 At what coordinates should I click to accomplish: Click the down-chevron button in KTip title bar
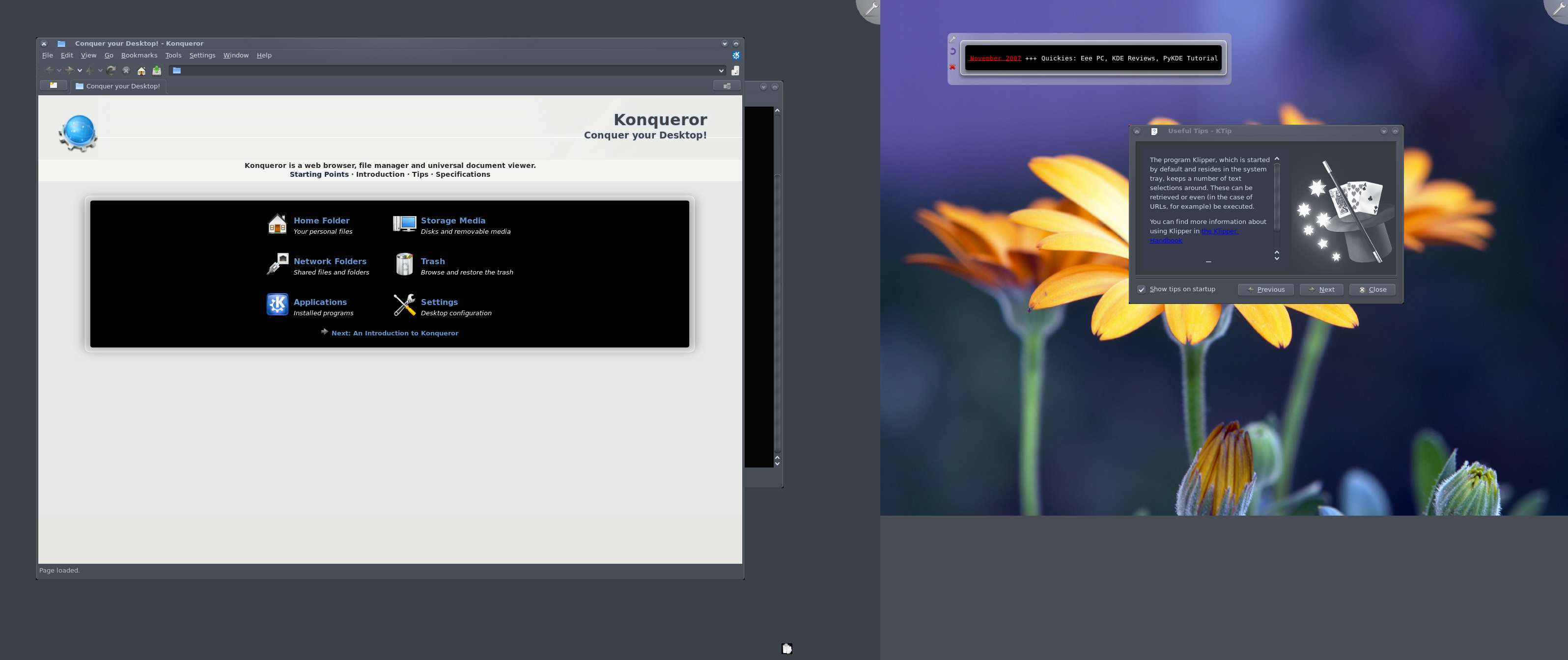tap(1384, 132)
